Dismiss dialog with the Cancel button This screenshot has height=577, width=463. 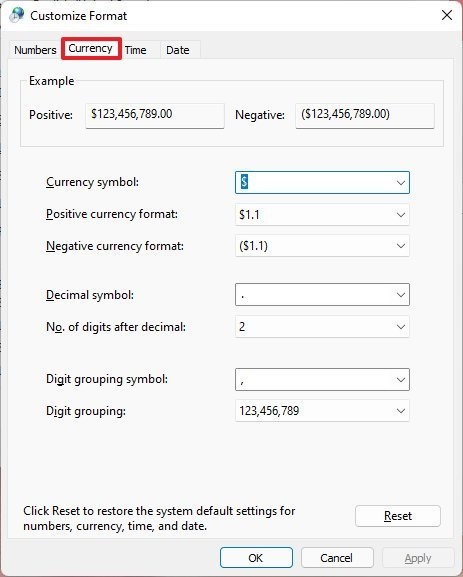tap(337, 558)
